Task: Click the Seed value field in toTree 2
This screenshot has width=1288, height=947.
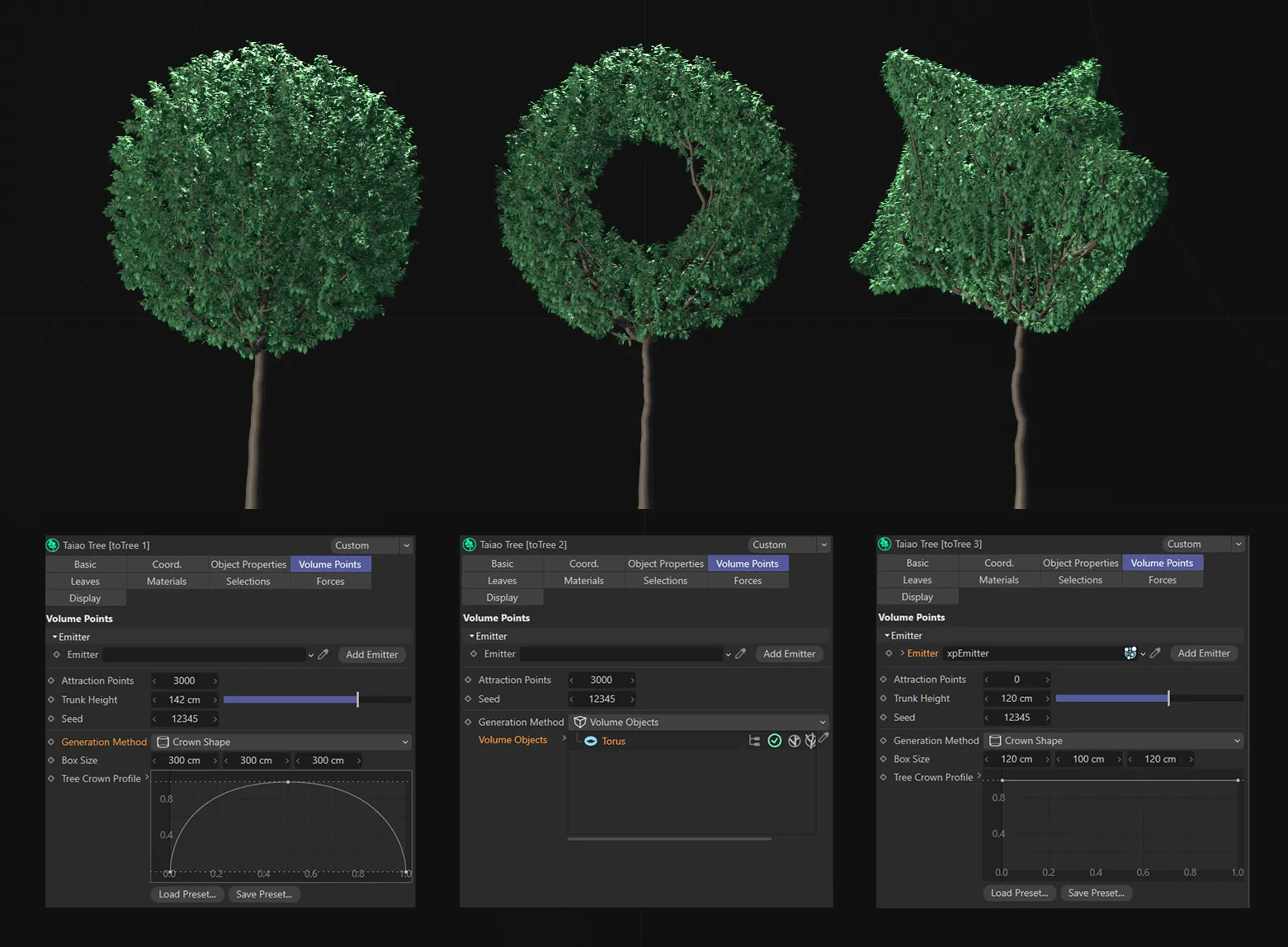Action: (x=602, y=700)
